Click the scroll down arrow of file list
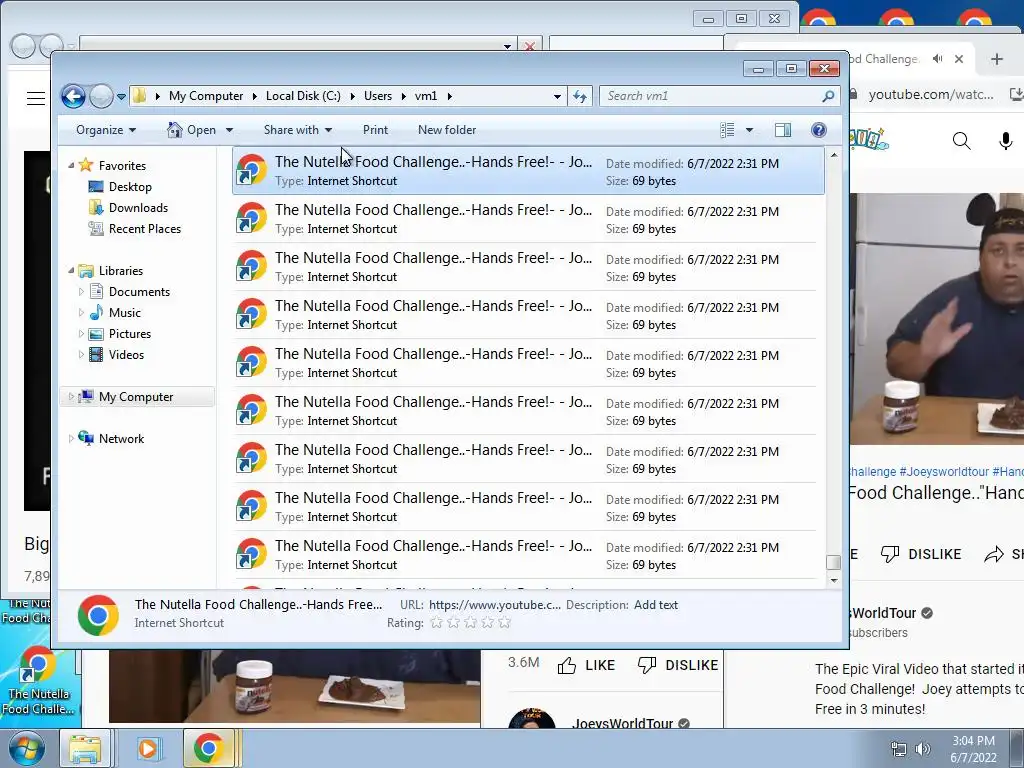1024x768 pixels. tap(833, 580)
